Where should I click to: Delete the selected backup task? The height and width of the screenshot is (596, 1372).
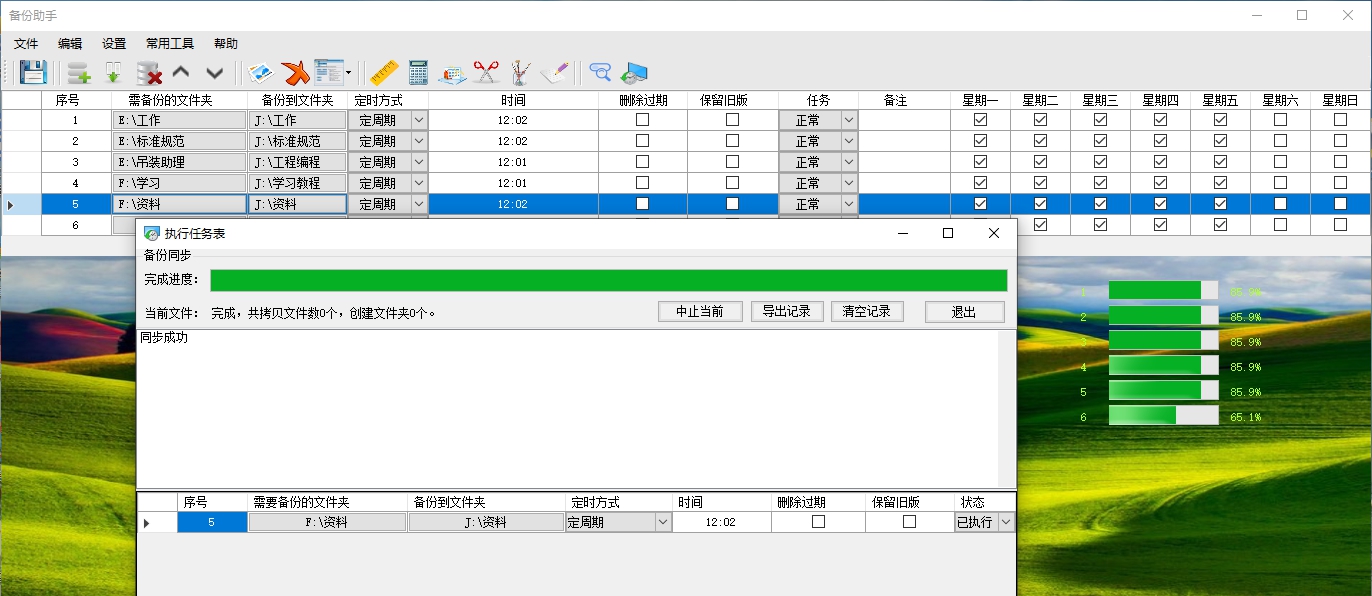point(148,72)
